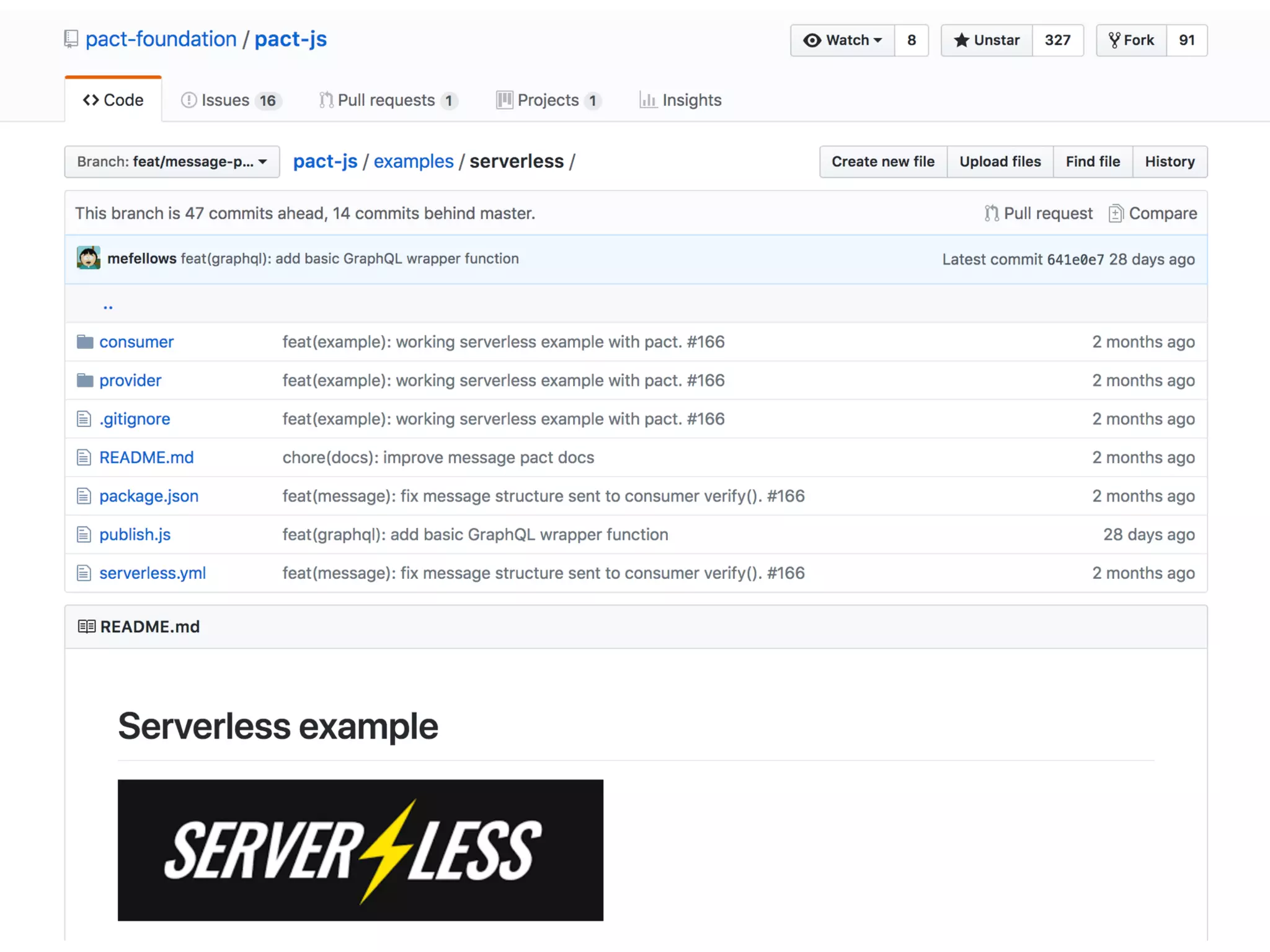Click the consumer folder icon
The width and height of the screenshot is (1270, 952).
tap(85, 342)
